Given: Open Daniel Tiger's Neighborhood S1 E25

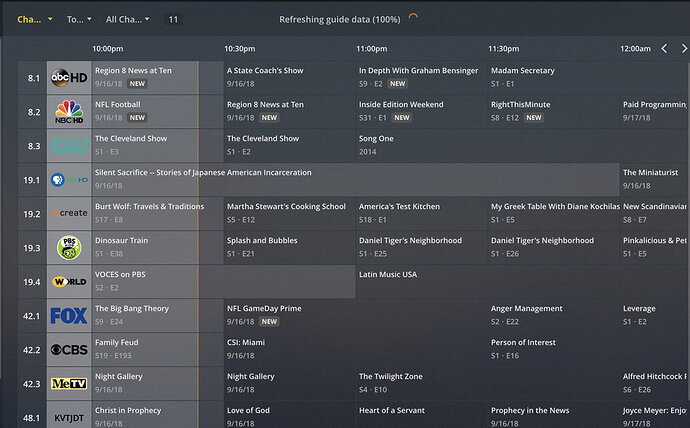Looking at the screenshot, I should pyautogui.click(x=422, y=248).
